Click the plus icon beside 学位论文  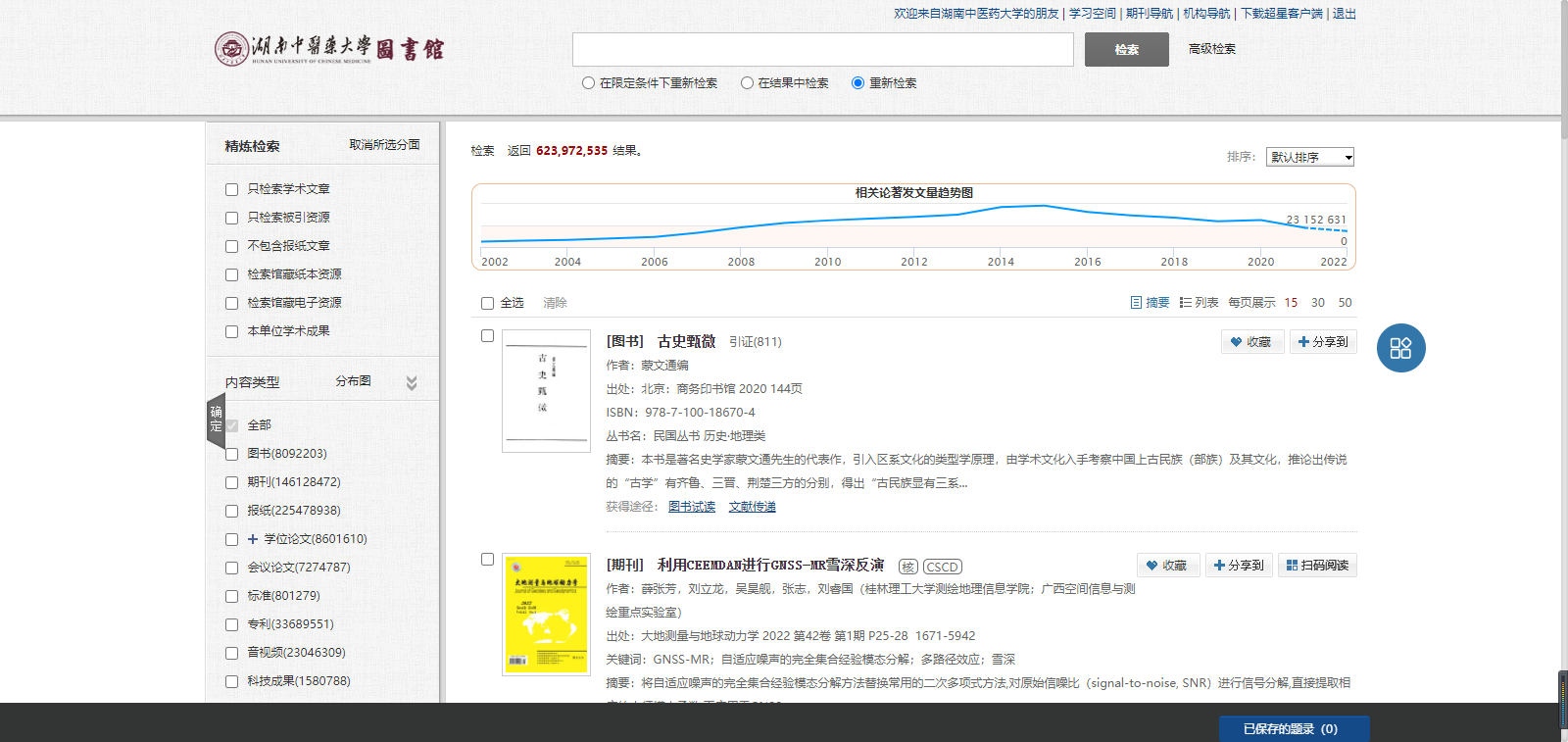[253, 539]
